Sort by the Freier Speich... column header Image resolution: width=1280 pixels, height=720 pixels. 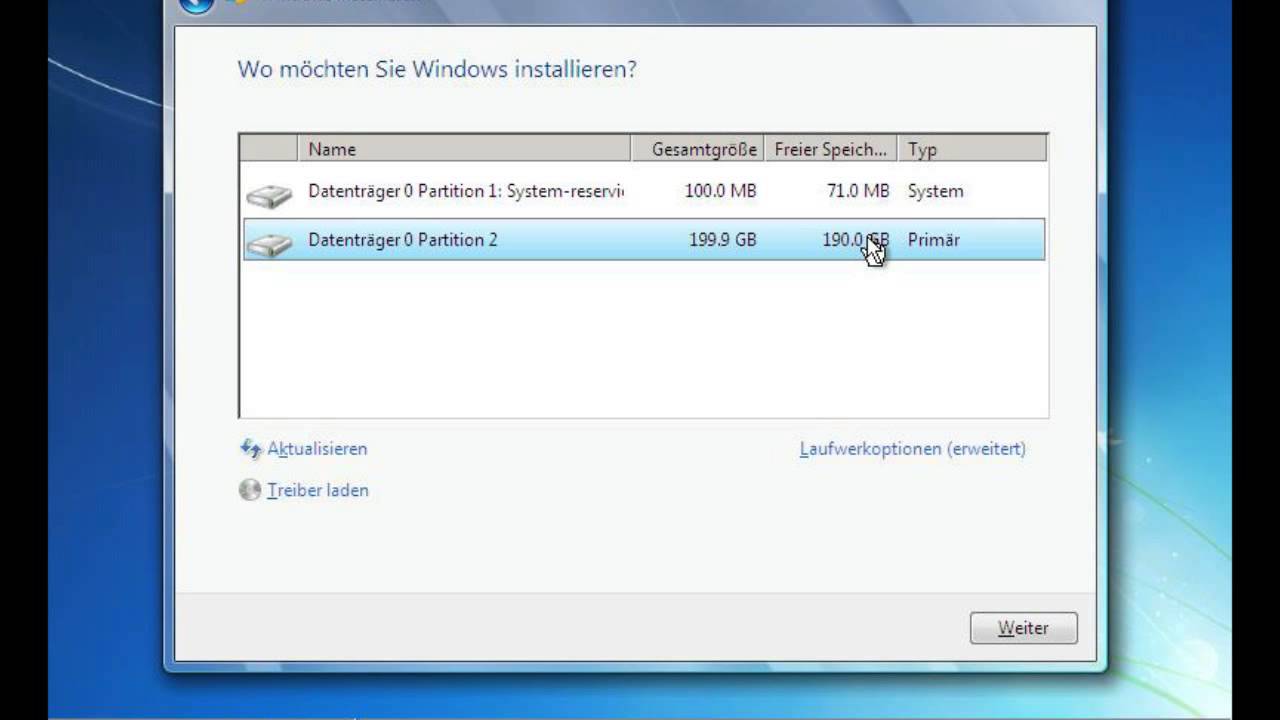tap(831, 149)
